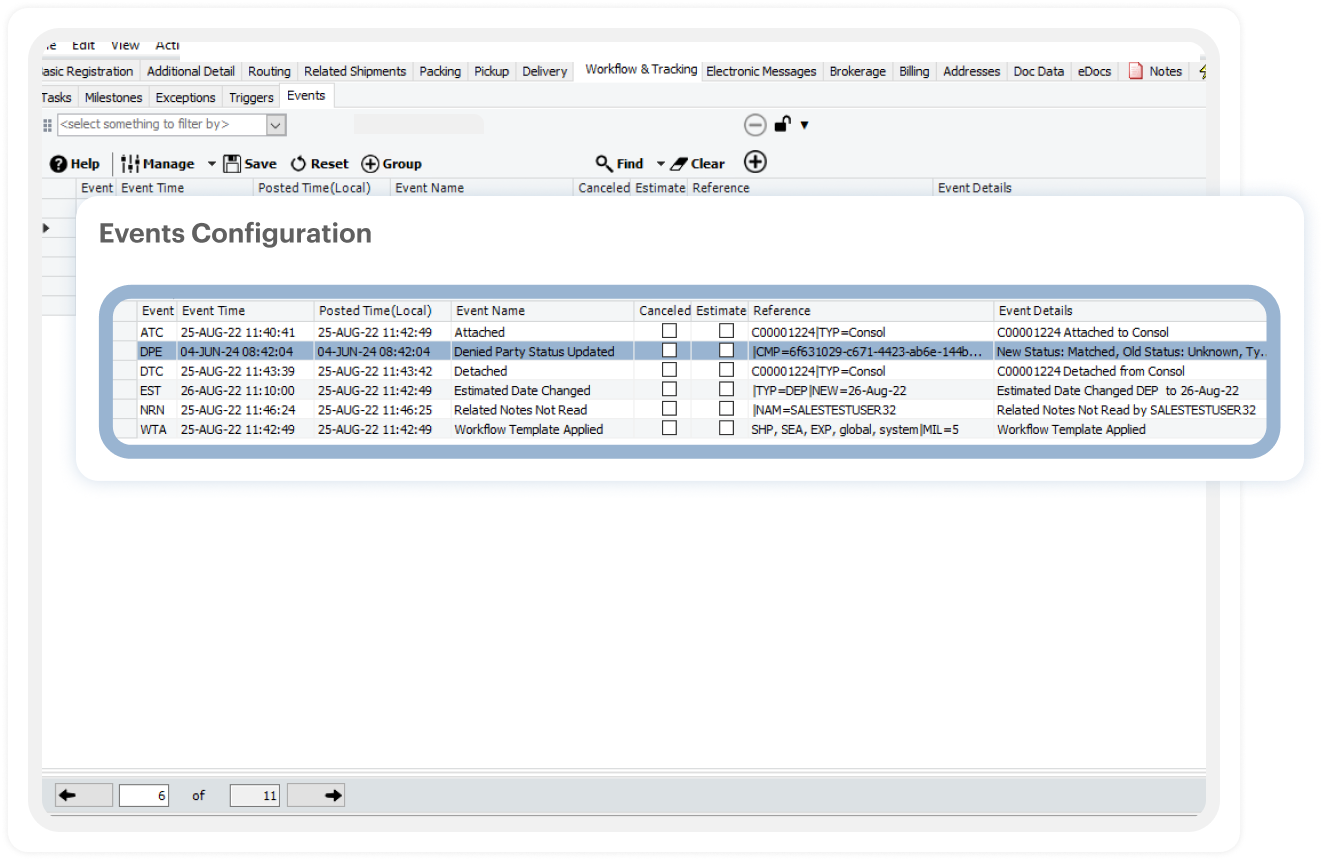Check Canceled box for Attached event
1324x860 pixels.
coord(669,331)
